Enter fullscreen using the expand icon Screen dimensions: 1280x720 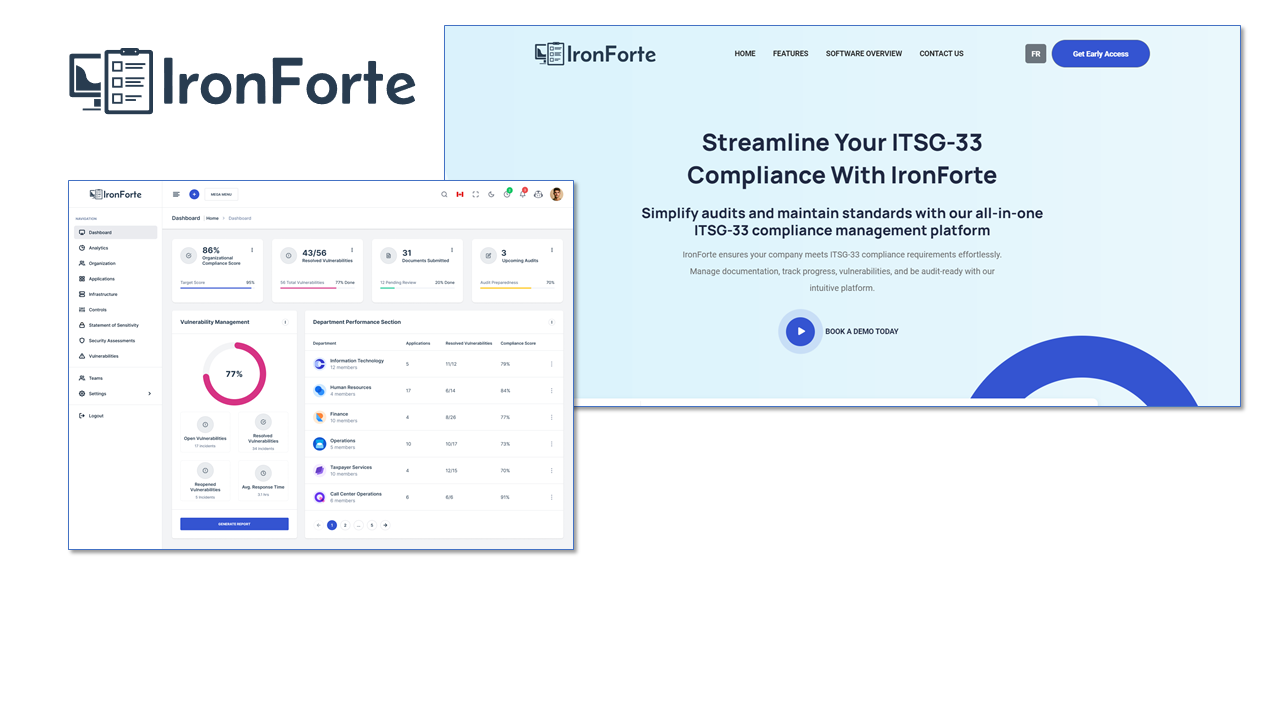tap(476, 194)
